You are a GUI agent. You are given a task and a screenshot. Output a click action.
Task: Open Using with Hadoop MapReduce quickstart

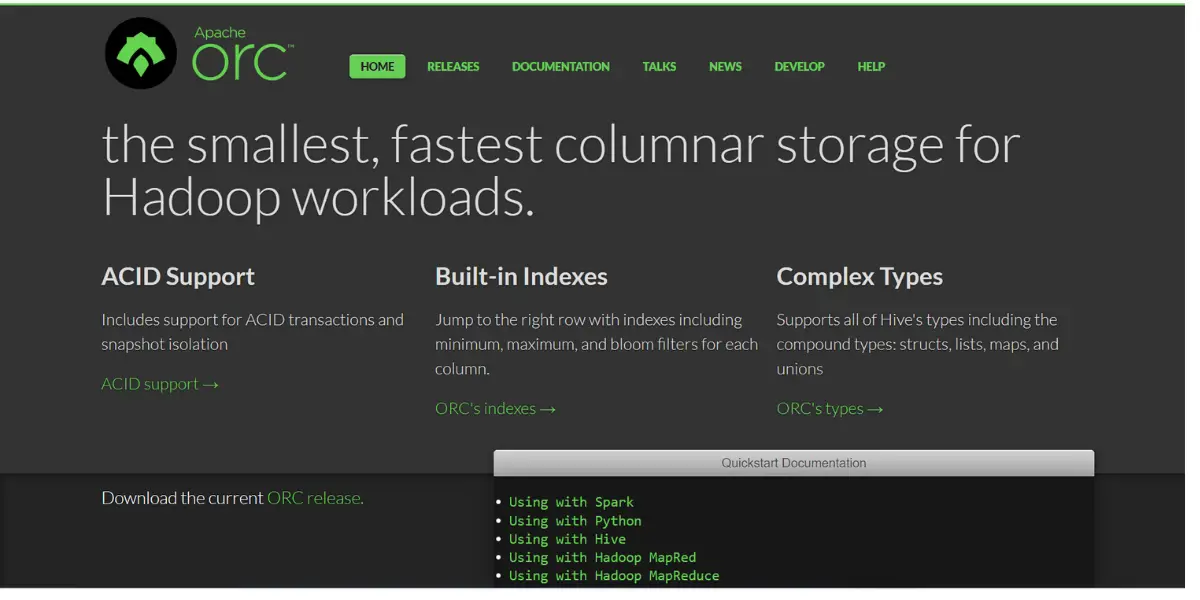click(614, 576)
